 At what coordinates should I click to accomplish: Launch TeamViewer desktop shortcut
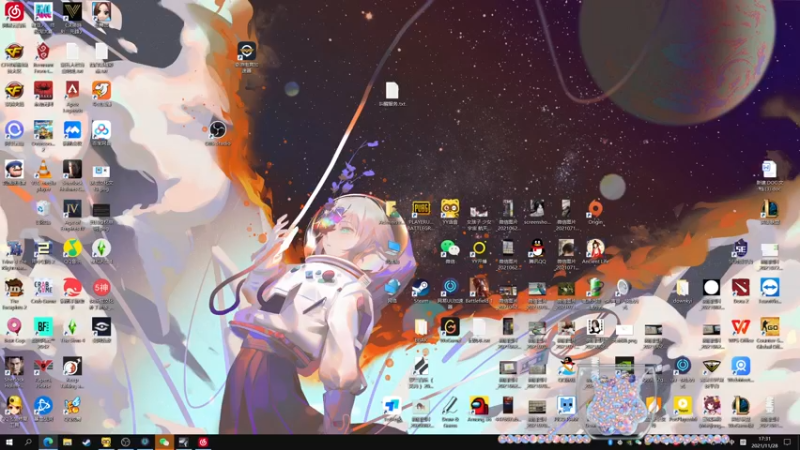tap(769, 288)
